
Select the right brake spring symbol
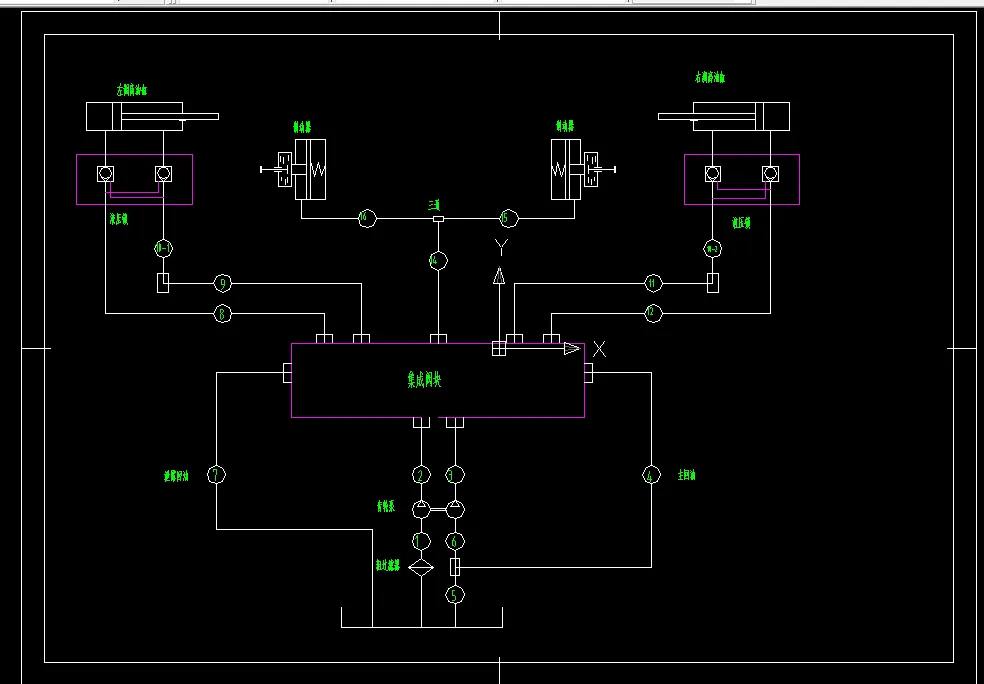pos(559,169)
